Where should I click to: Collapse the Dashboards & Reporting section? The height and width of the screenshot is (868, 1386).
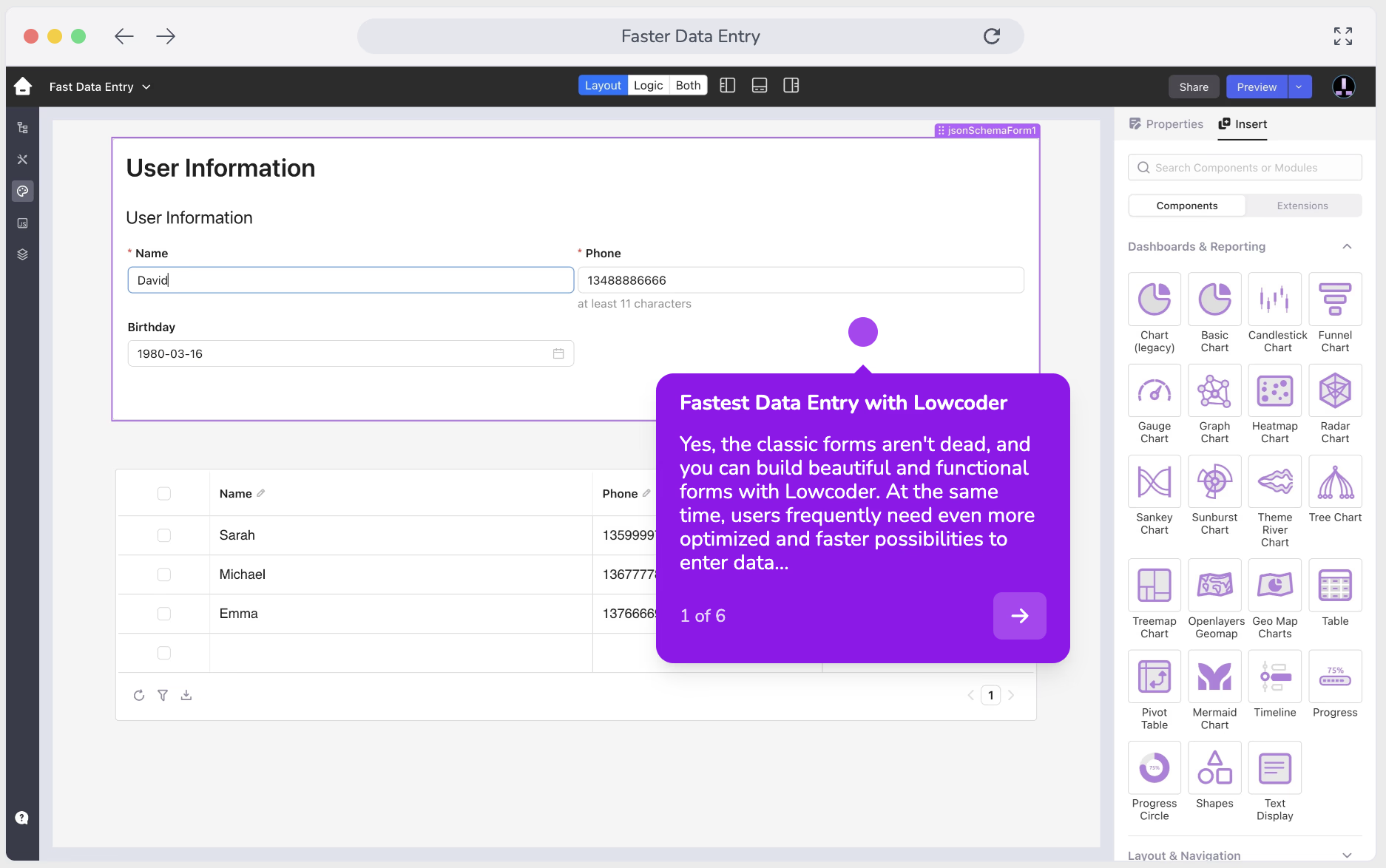pyautogui.click(x=1348, y=246)
